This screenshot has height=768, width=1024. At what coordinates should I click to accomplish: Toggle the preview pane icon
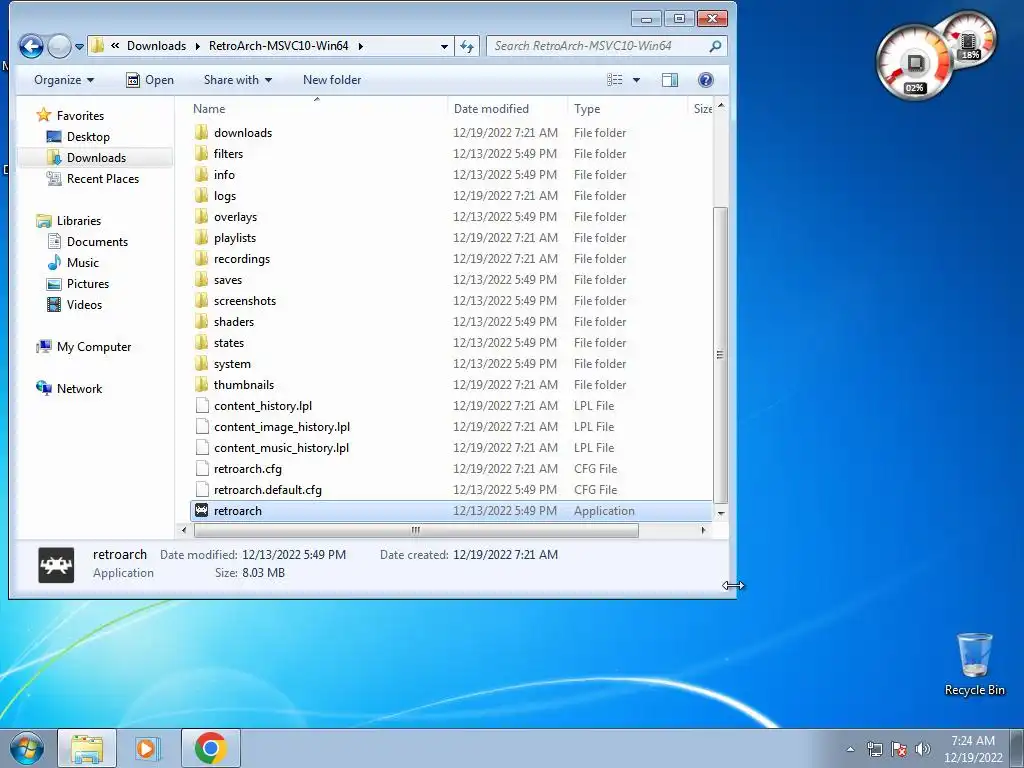670,80
